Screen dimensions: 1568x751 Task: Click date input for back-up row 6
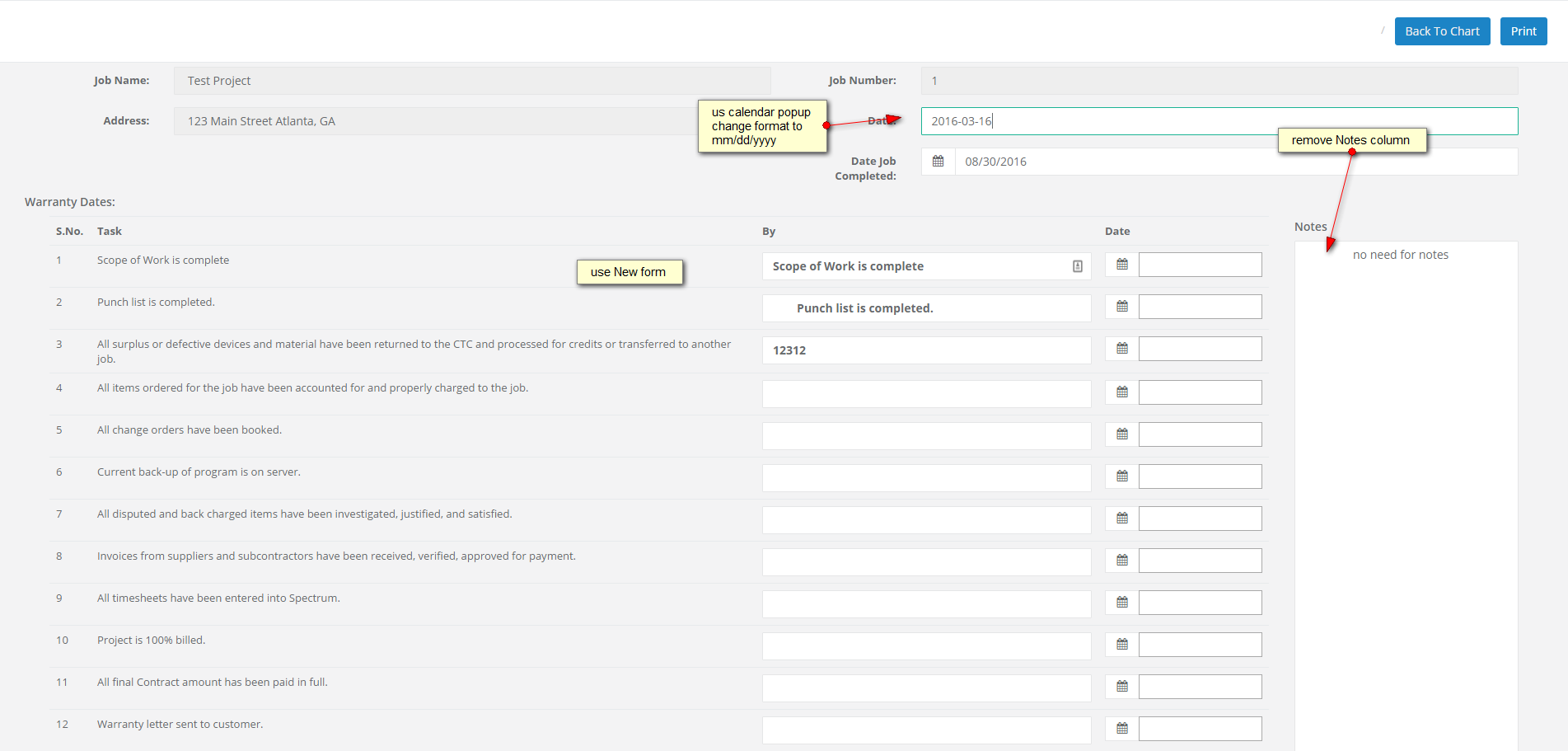1200,476
